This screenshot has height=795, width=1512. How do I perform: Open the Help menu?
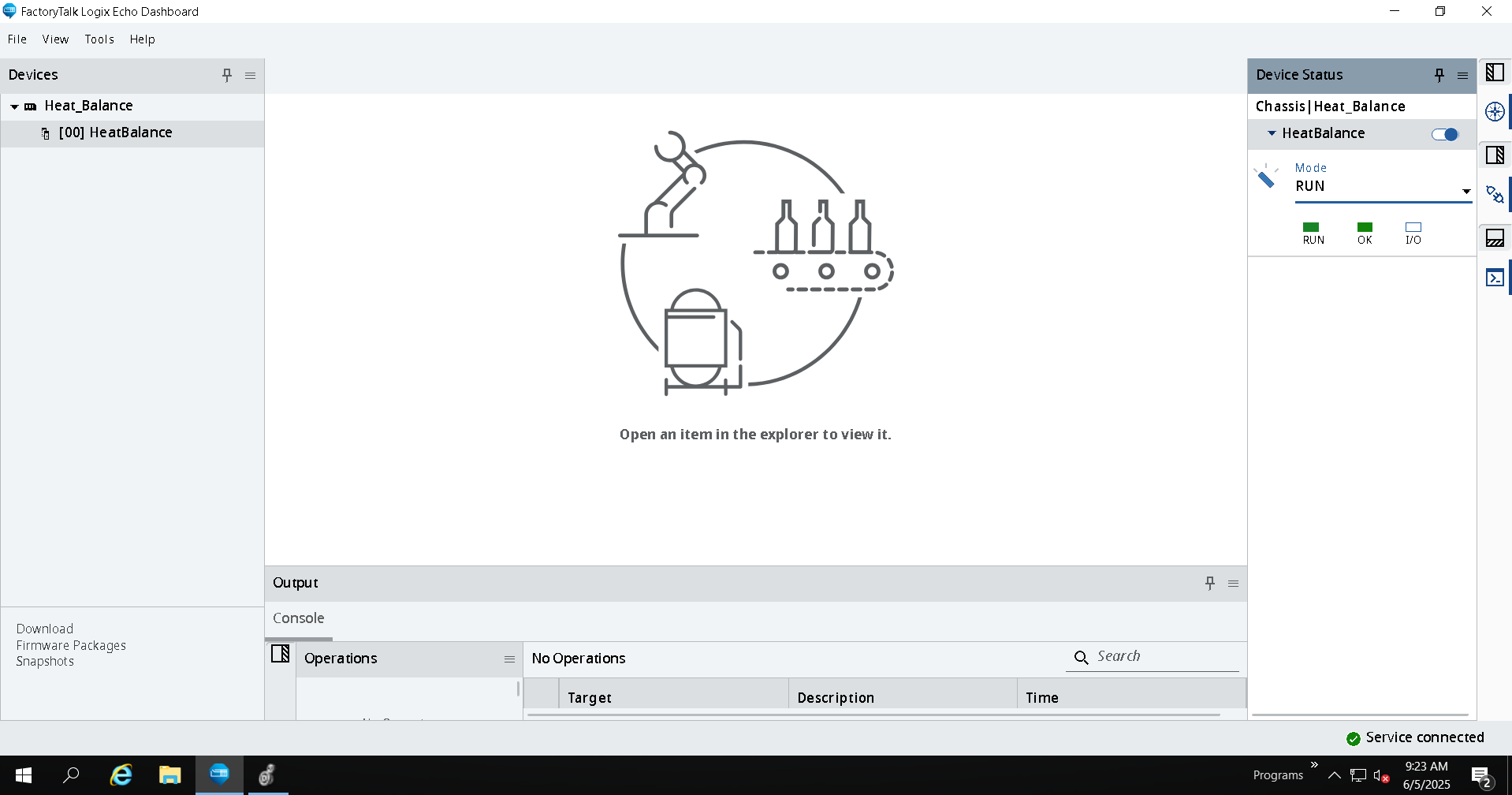142,39
